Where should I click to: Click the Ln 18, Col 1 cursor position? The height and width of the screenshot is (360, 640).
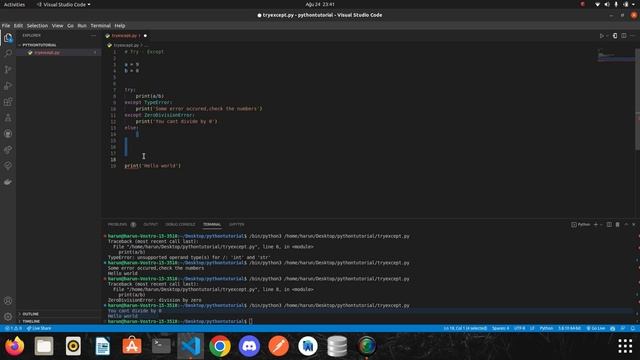coord(465,328)
